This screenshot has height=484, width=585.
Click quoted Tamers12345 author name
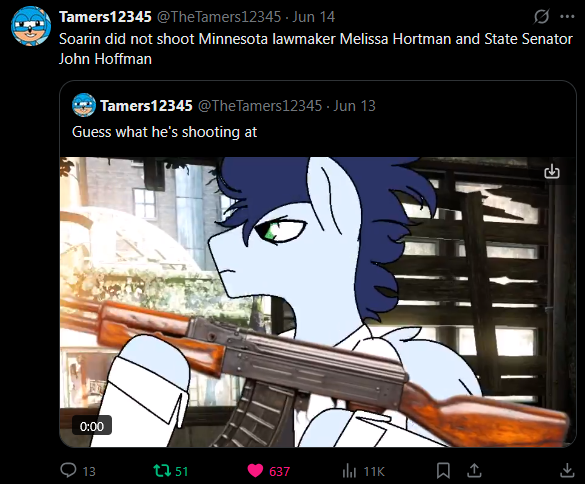pyautogui.click(x=146, y=106)
